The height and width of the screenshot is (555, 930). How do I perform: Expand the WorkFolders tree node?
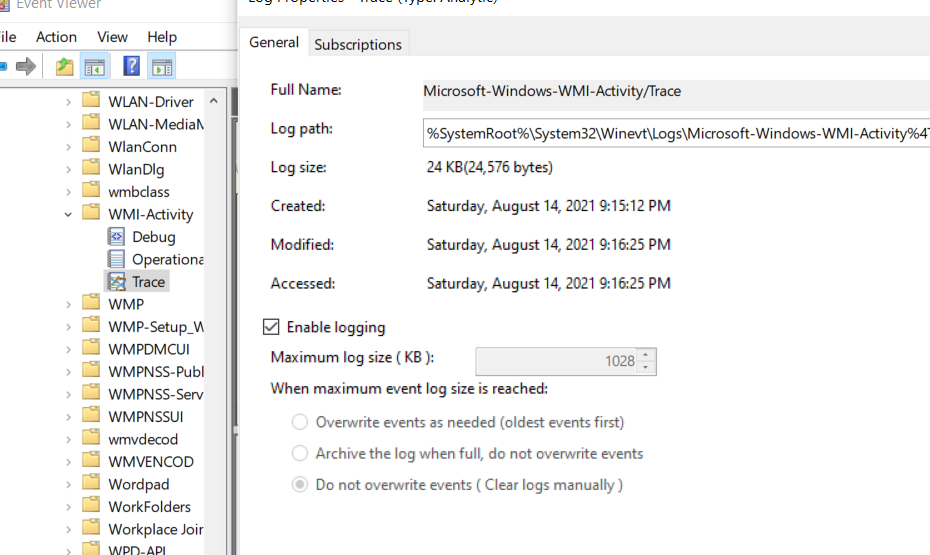[x=68, y=508]
